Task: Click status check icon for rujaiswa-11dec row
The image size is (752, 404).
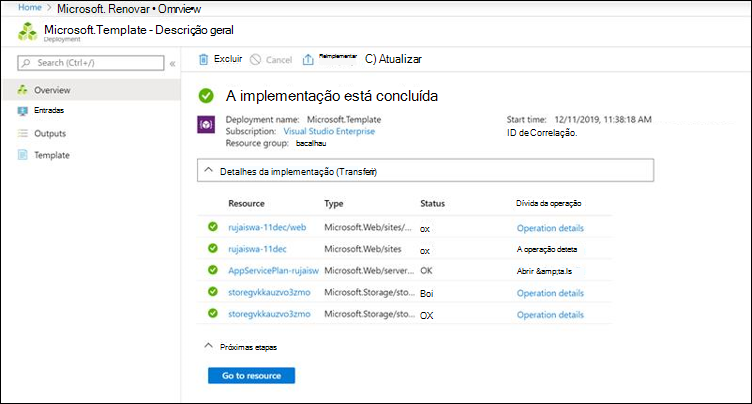Action: click(x=213, y=248)
